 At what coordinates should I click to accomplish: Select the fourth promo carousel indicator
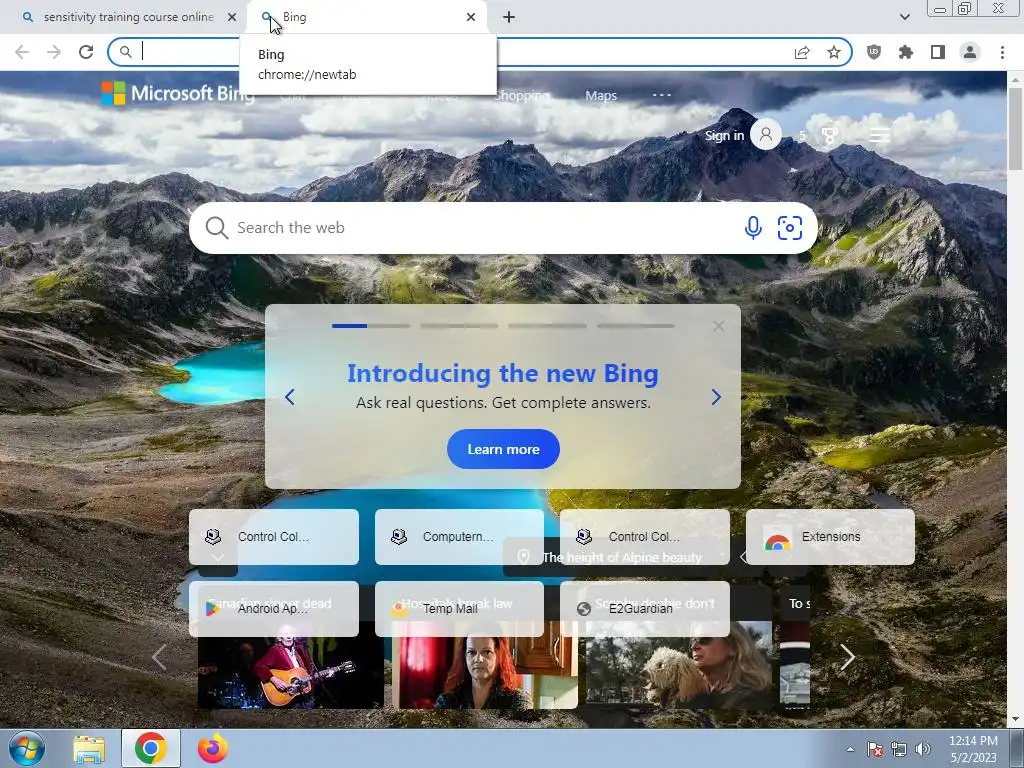[x=635, y=325]
